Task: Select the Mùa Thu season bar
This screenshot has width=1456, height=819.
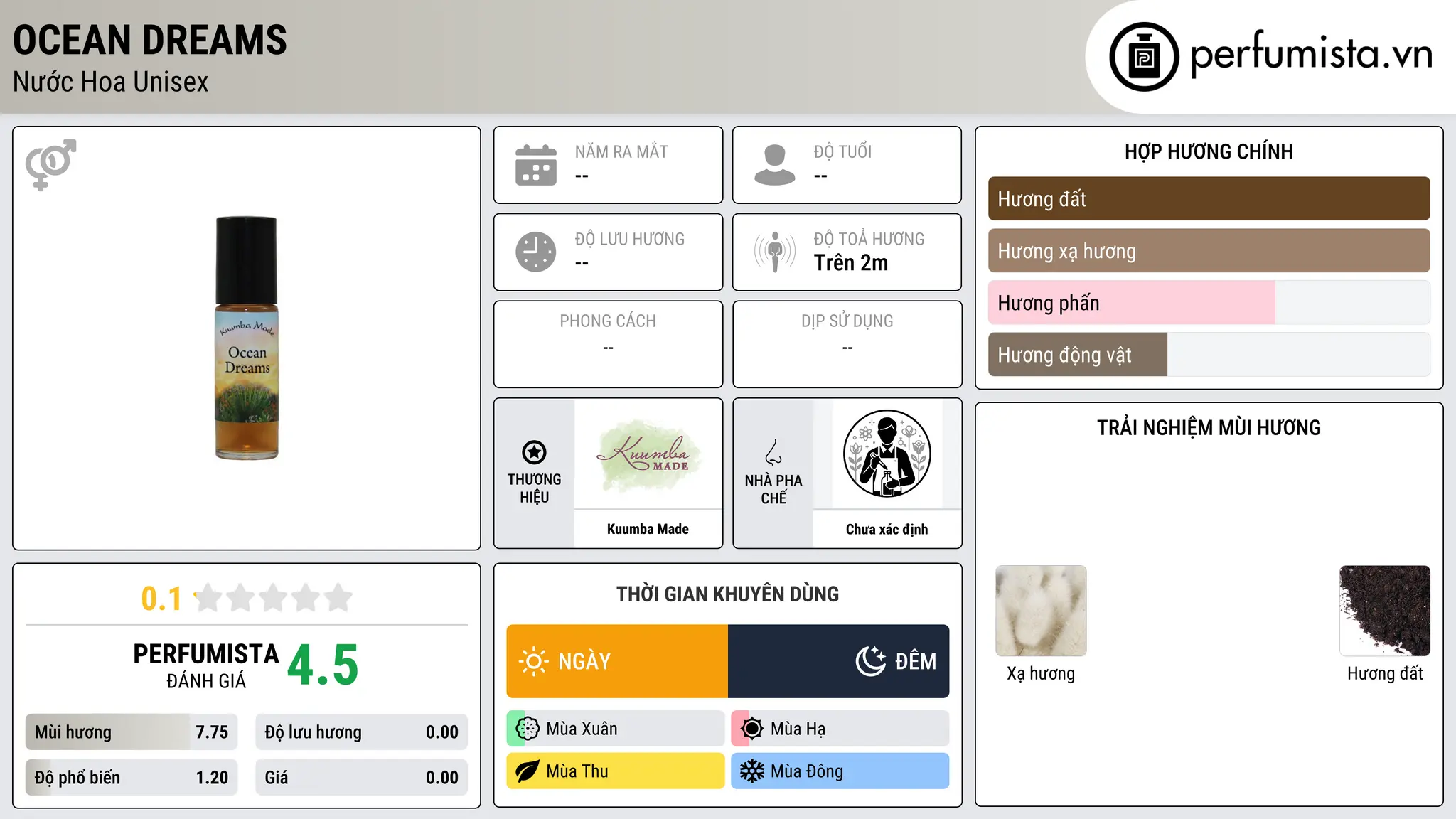Action: (616, 771)
